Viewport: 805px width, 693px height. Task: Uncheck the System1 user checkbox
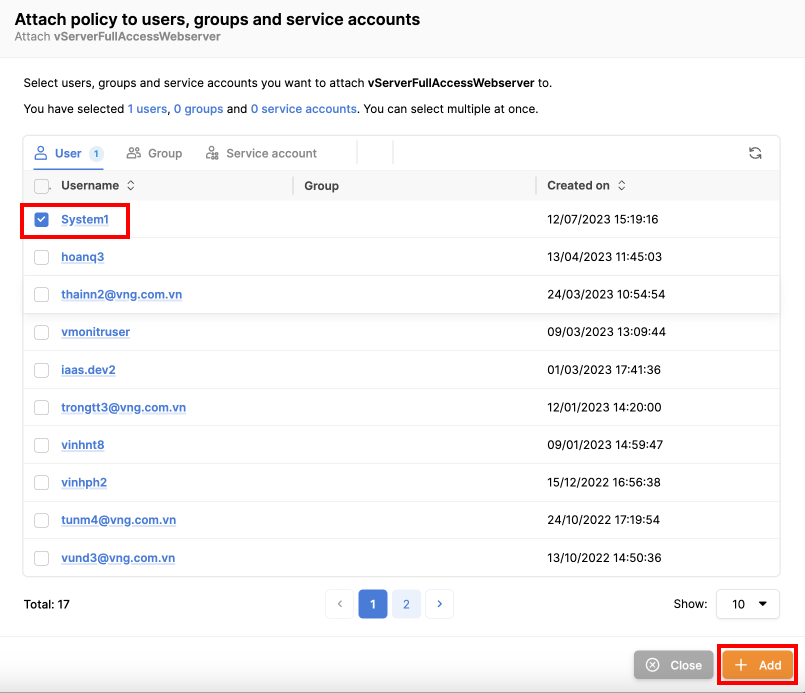point(42,220)
